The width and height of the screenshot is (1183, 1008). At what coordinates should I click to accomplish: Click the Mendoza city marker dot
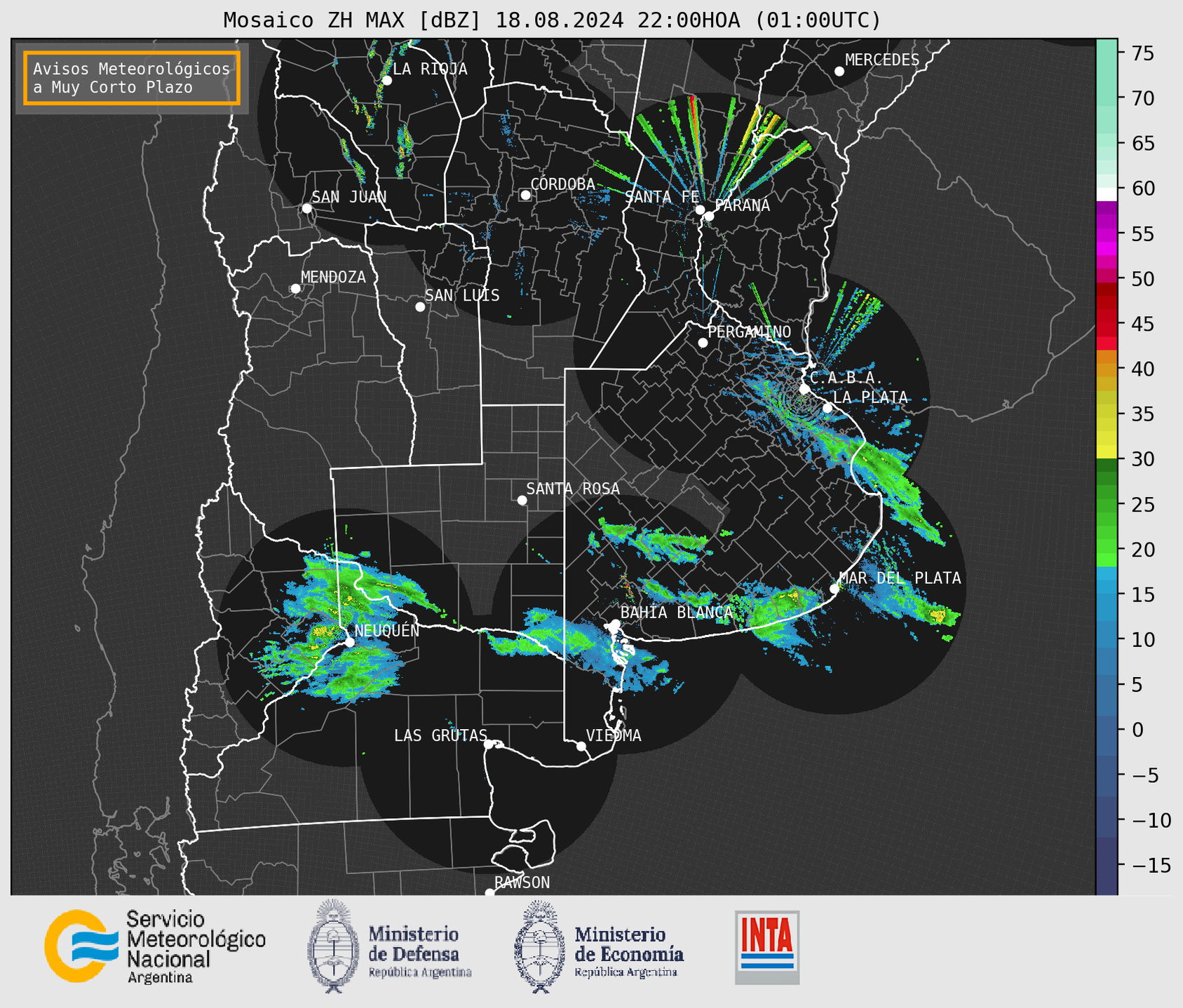point(295,289)
